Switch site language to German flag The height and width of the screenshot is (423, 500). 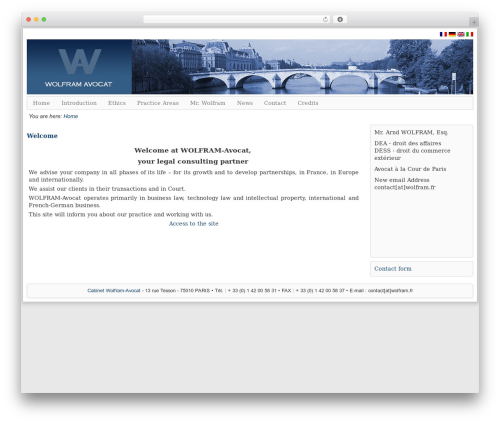(x=452, y=34)
